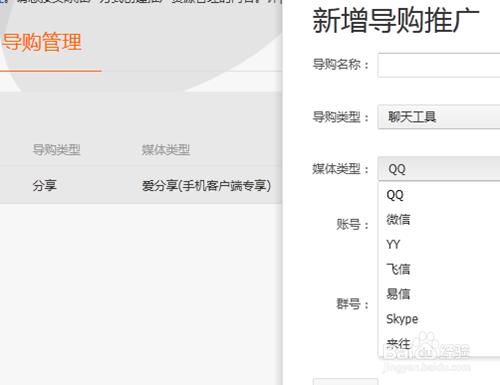The width and height of the screenshot is (500, 385).
Task: Click the 导购类型 column header
Action: 57,150
